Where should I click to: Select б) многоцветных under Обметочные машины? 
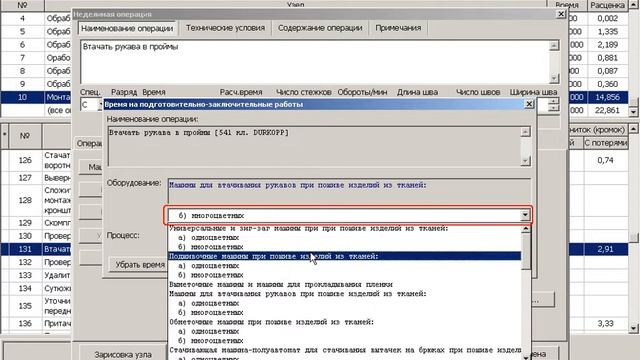point(344,341)
